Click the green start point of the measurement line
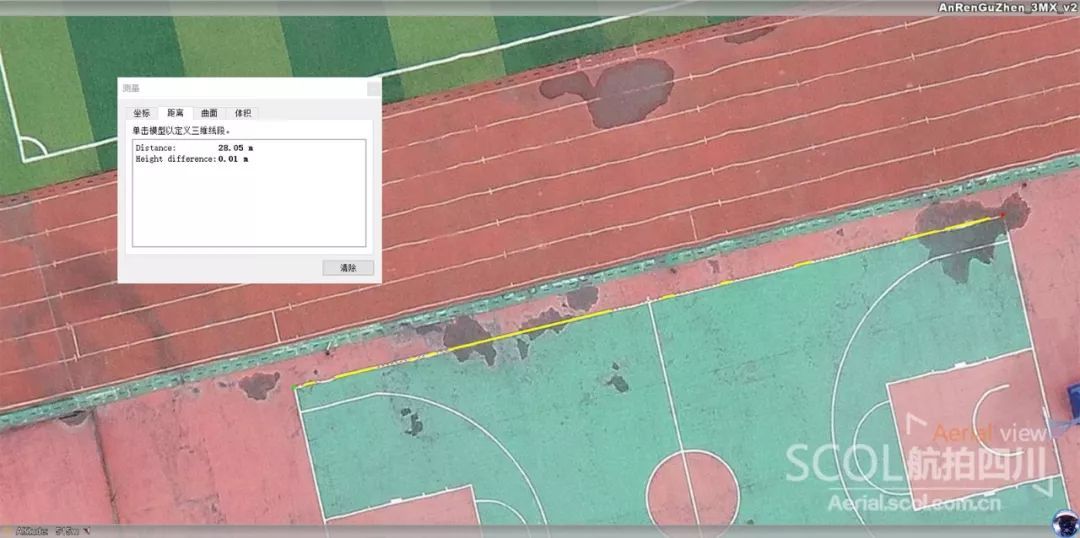The width and height of the screenshot is (1080, 538). click(296, 388)
